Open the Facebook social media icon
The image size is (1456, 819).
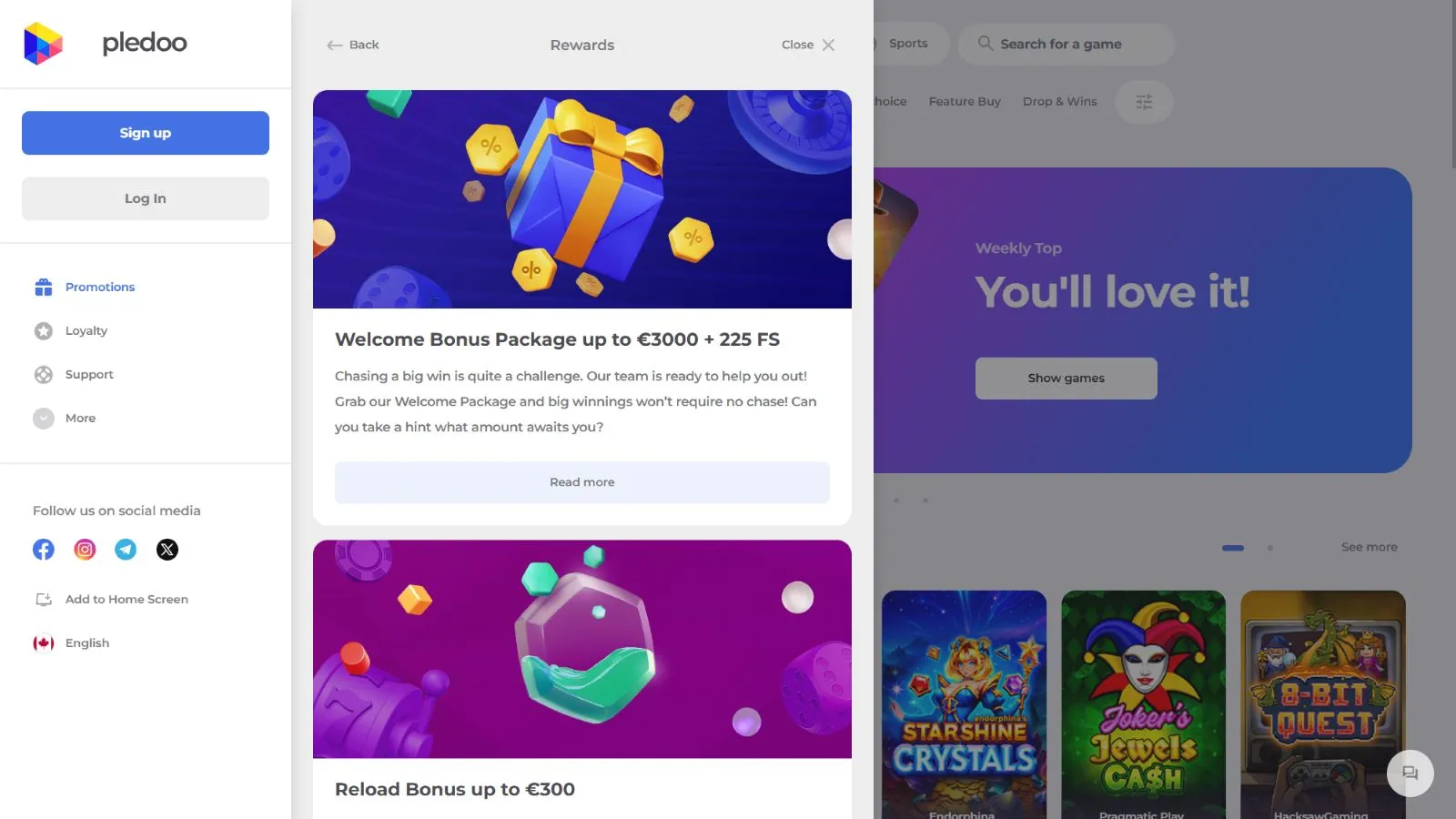coord(44,550)
